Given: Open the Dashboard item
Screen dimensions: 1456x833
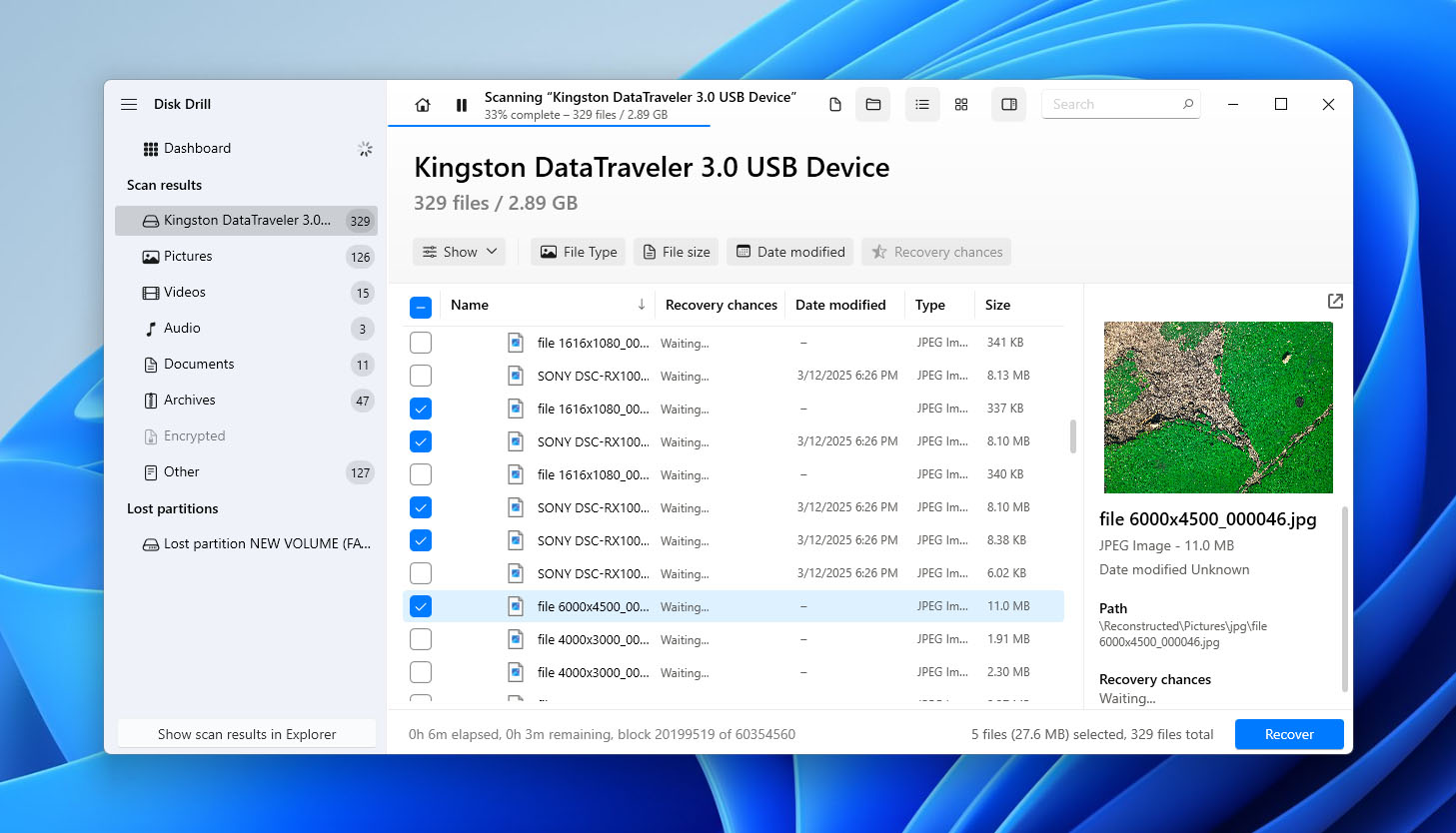Looking at the screenshot, I should 246,149.
